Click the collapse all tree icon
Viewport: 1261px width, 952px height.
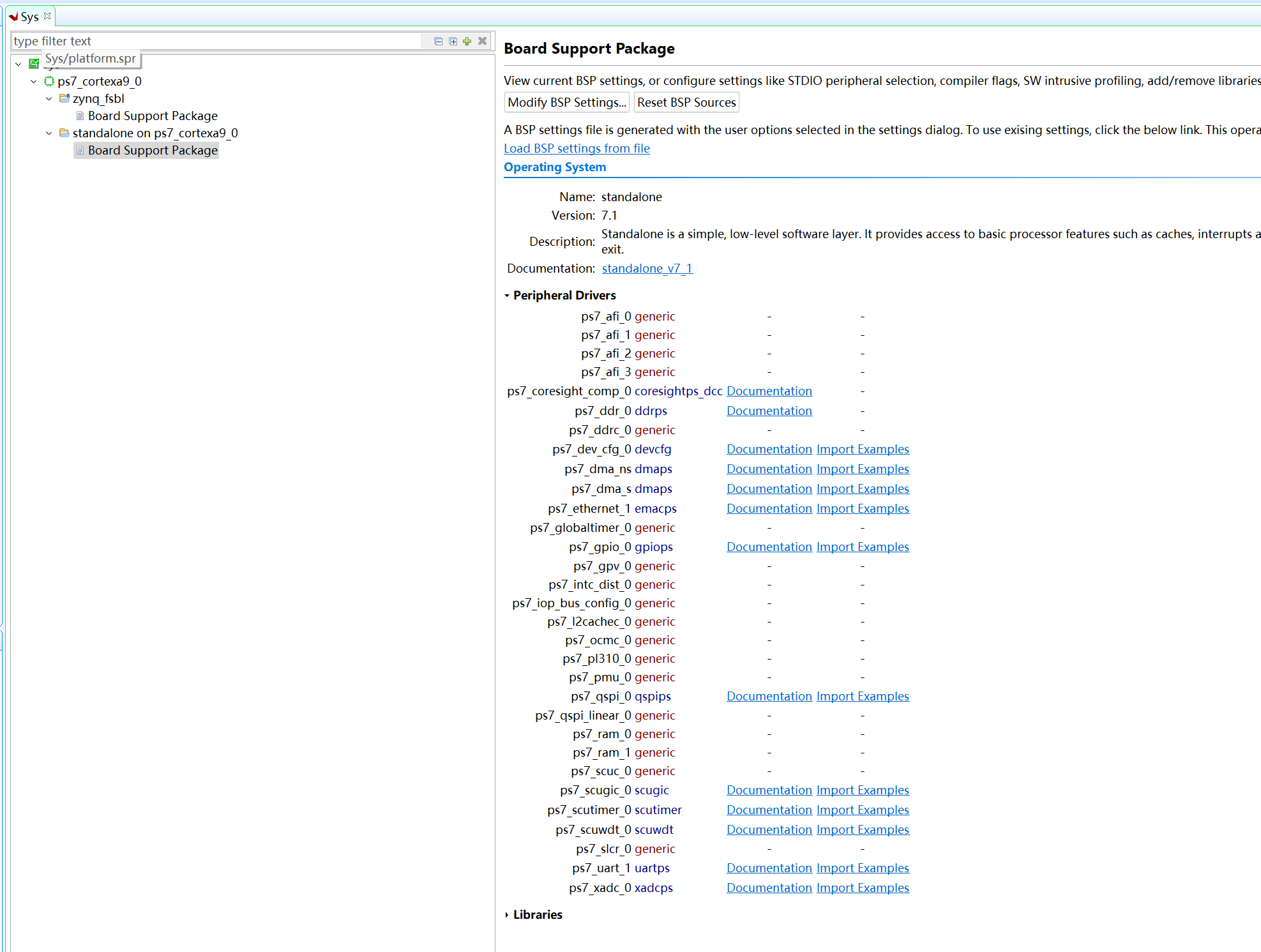tap(438, 41)
